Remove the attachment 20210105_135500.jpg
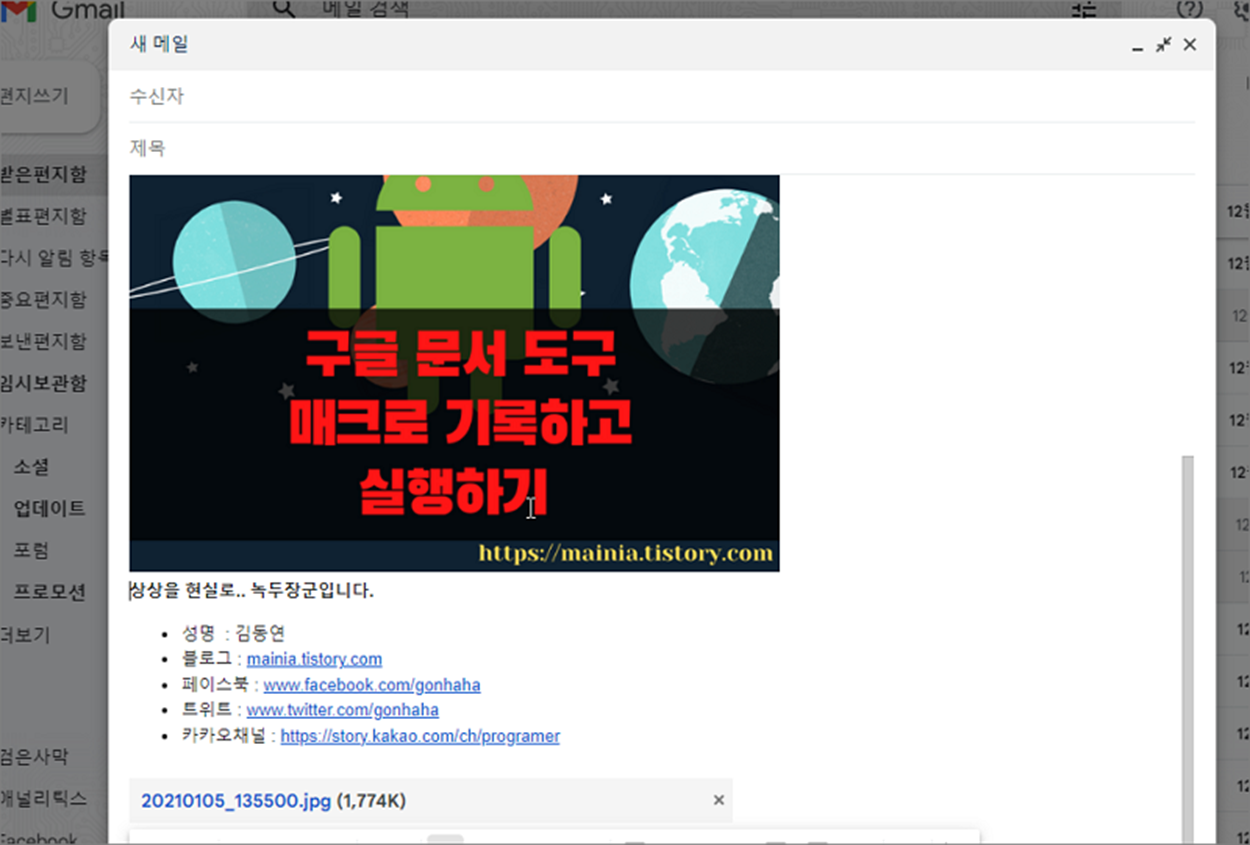The height and width of the screenshot is (845, 1250). tap(718, 800)
